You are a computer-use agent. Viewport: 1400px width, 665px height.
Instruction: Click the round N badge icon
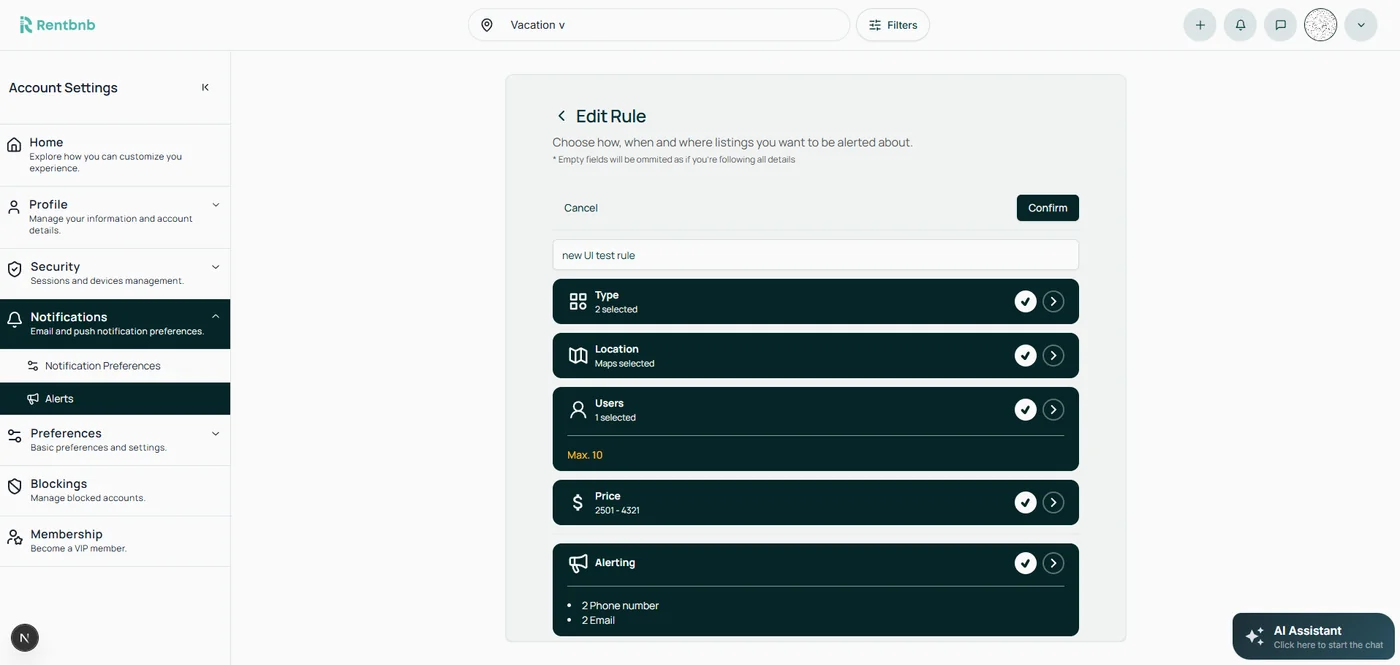pos(25,637)
